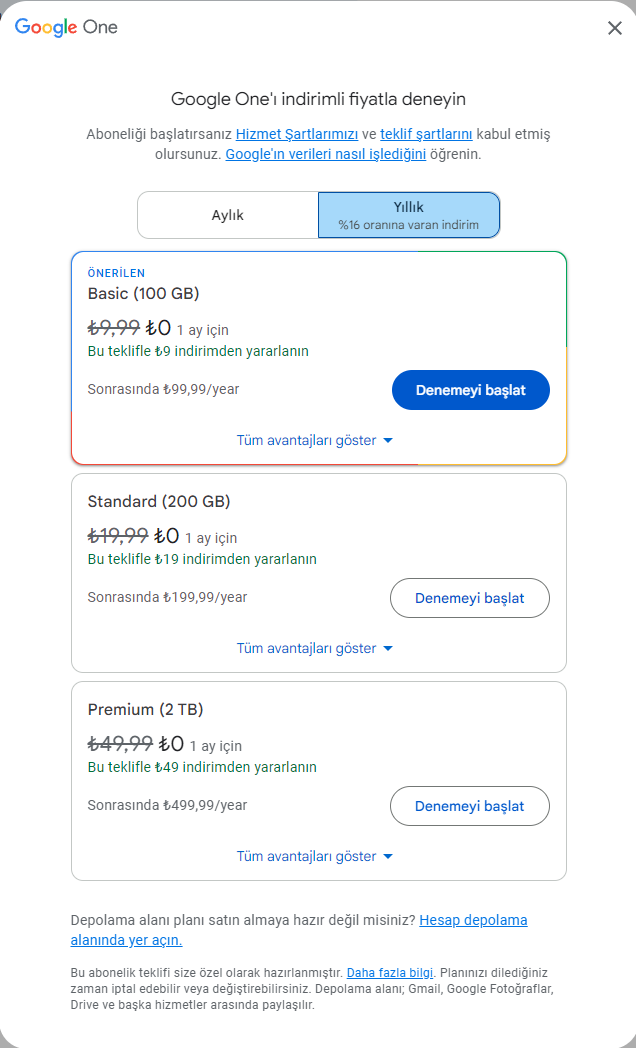
Task: Expand all benefits for Premium plan
Action: (x=306, y=856)
